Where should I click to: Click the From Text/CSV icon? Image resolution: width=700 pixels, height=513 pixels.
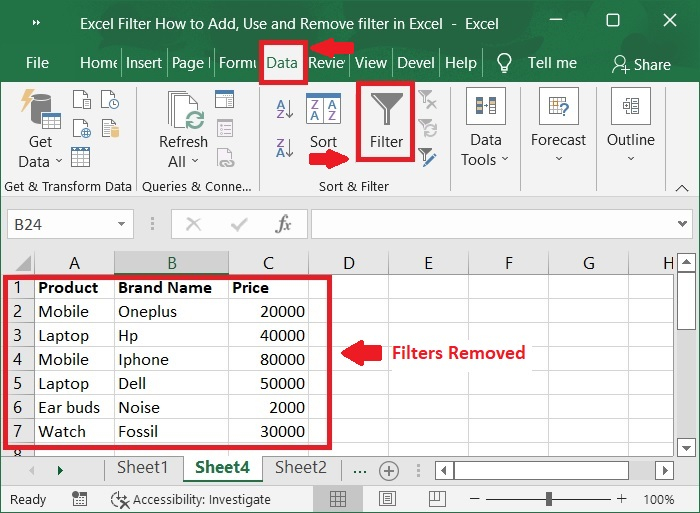[x=82, y=100]
